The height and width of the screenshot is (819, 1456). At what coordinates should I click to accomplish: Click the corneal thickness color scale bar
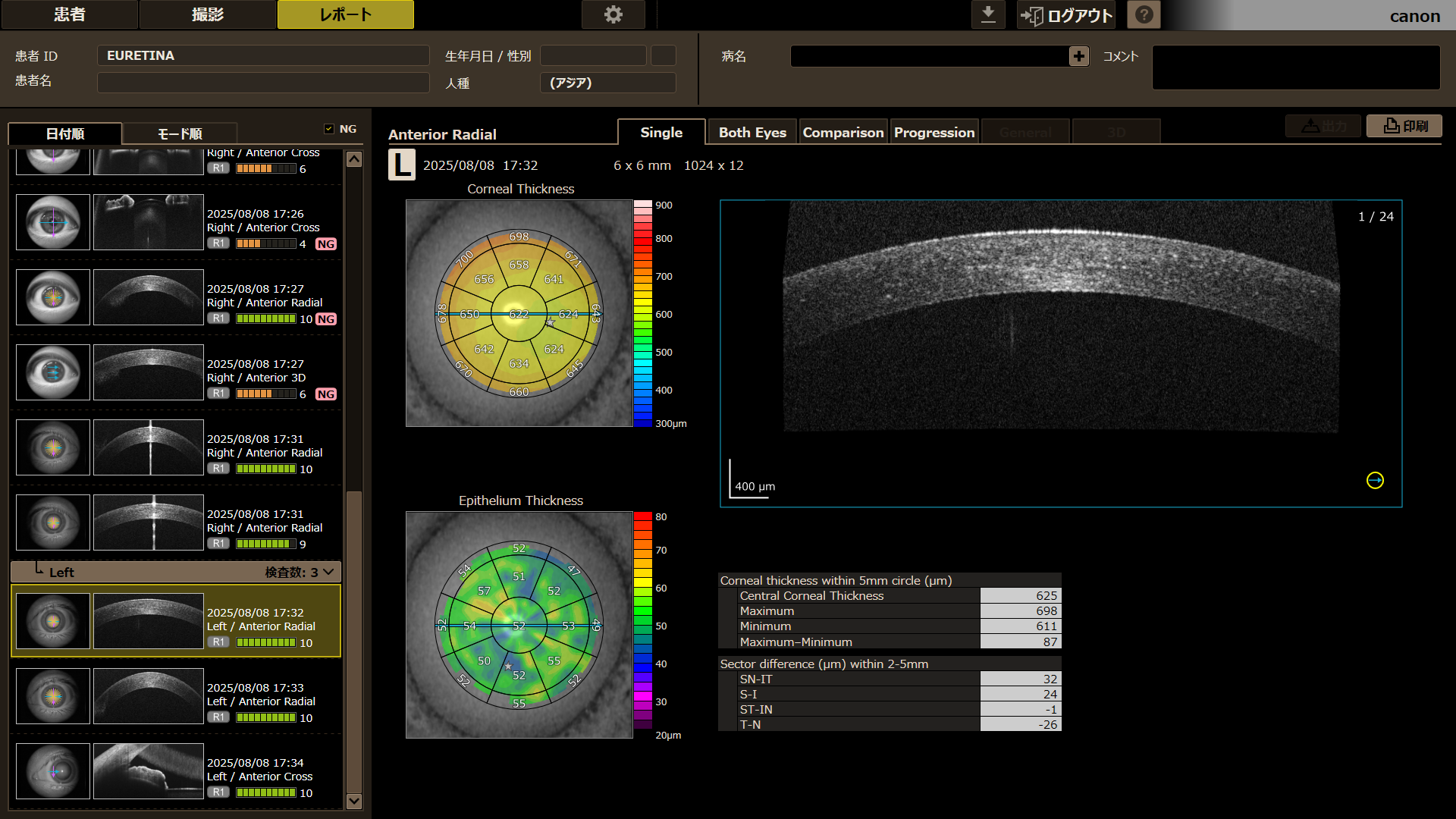coord(642,313)
